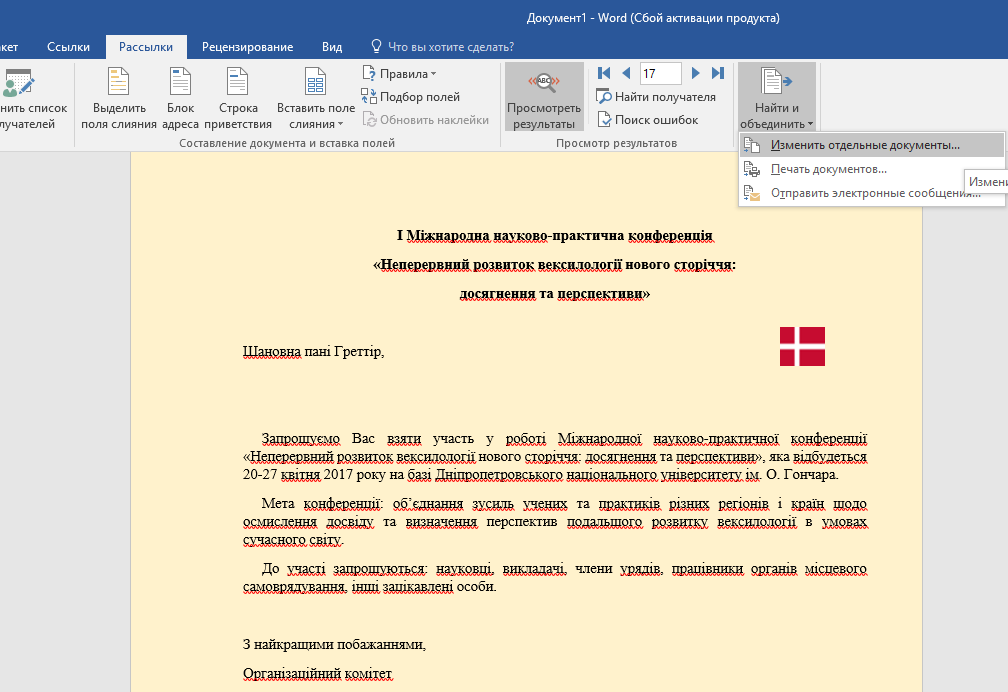Open Rules (Правила) dropdown
The height and width of the screenshot is (692, 1008).
tap(400, 74)
